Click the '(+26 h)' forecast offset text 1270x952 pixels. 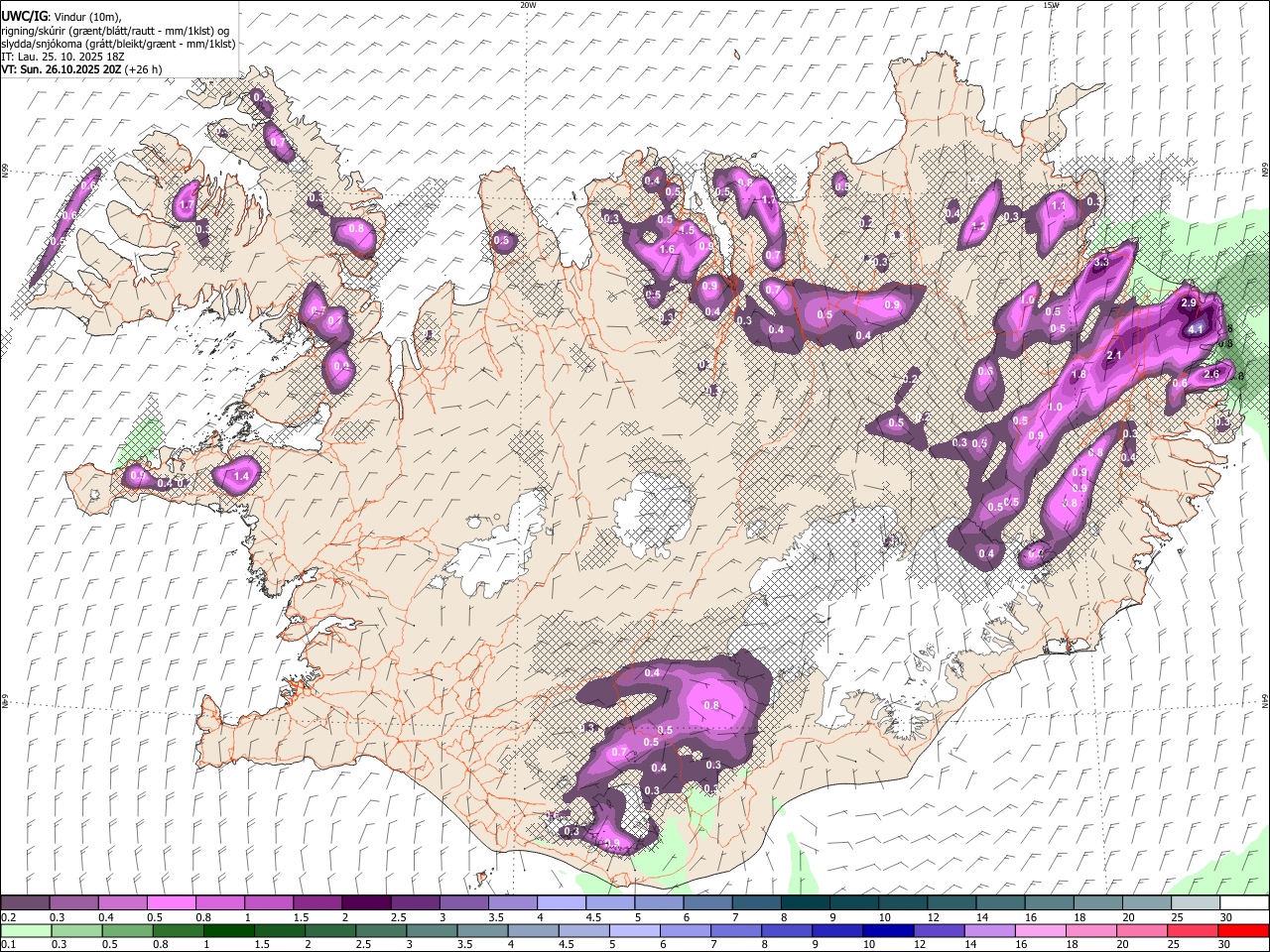pyautogui.click(x=144, y=69)
